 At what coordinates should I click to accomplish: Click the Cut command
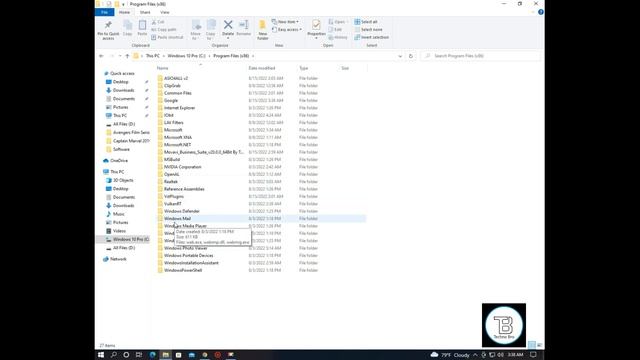point(158,22)
